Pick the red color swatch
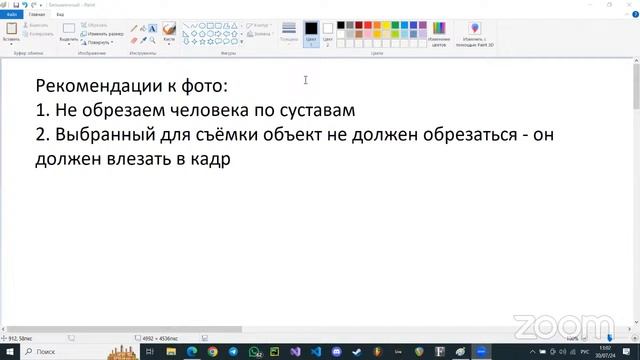640x360 pixels. (368, 25)
